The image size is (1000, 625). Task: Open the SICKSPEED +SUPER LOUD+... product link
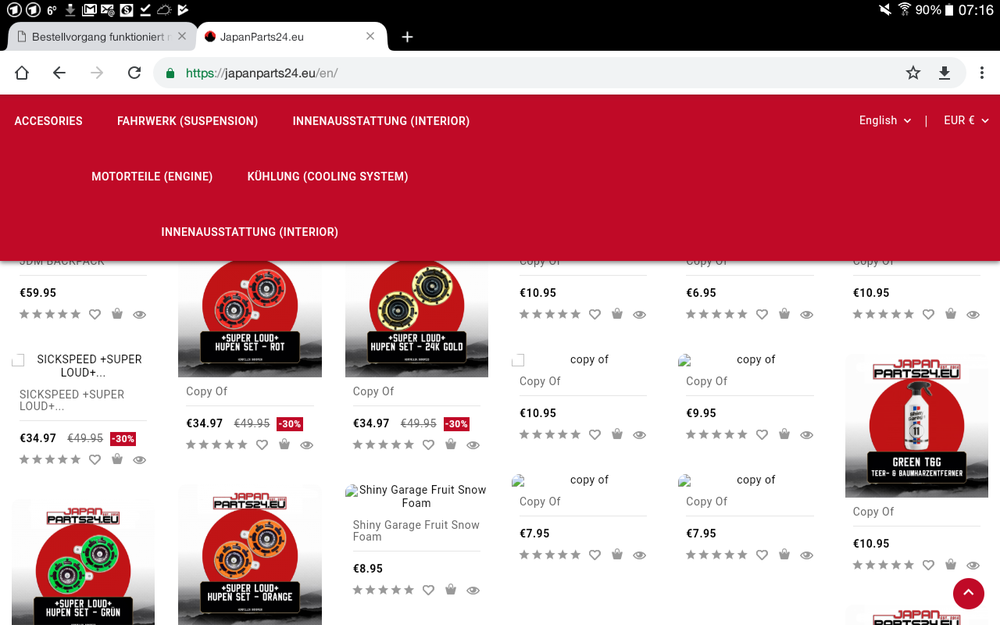coord(71,401)
